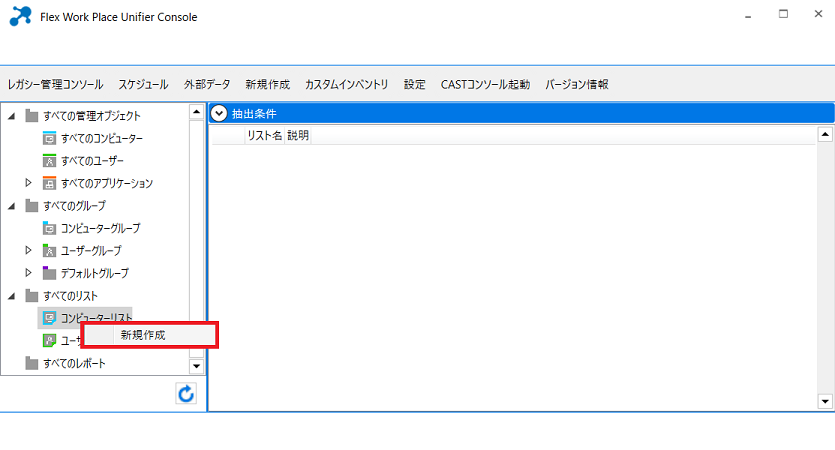Minimize the Unifier Console window
Screen dimensions: 835x450
pos(748,16)
